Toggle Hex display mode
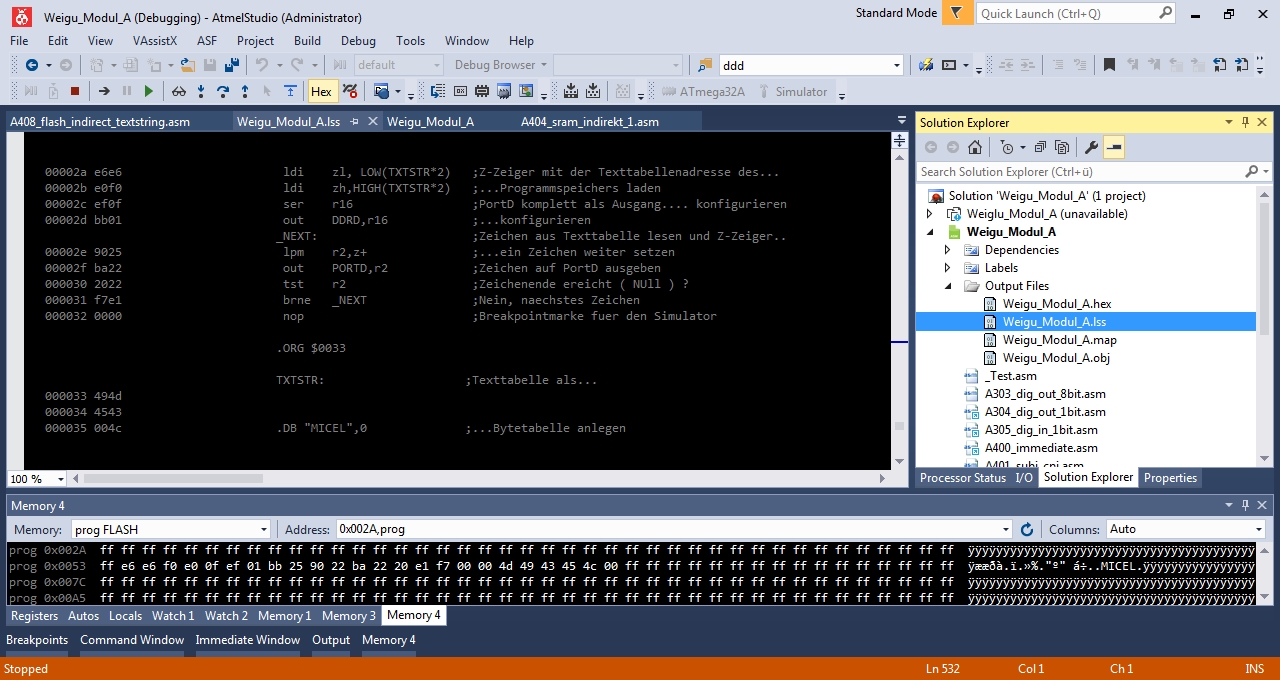Viewport: 1280px width, 680px height. pos(321,91)
